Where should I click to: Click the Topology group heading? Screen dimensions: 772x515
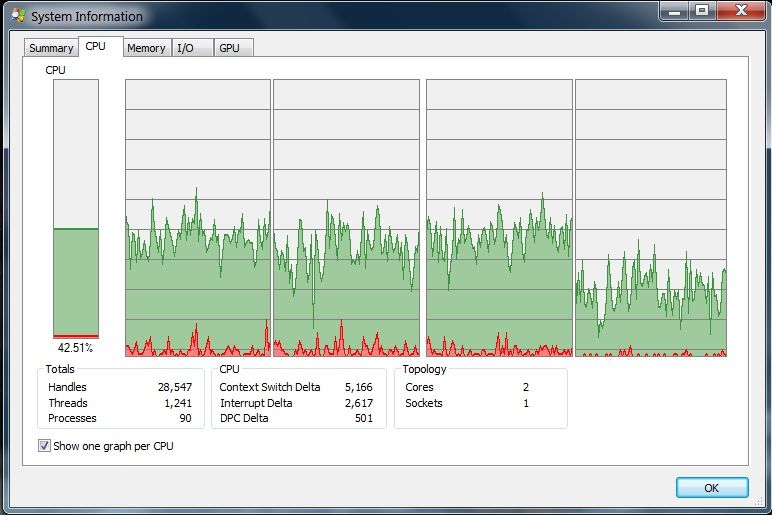click(424, 369)
